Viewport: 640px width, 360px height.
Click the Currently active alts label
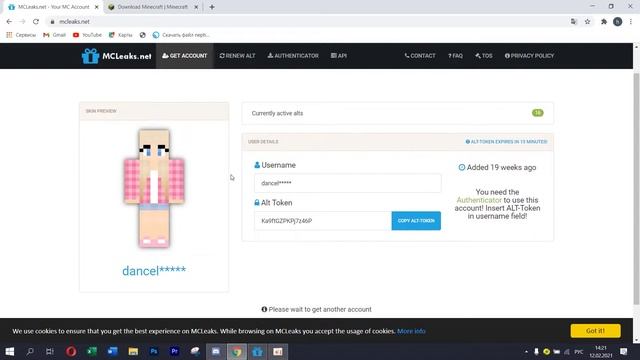click(277, 113)
